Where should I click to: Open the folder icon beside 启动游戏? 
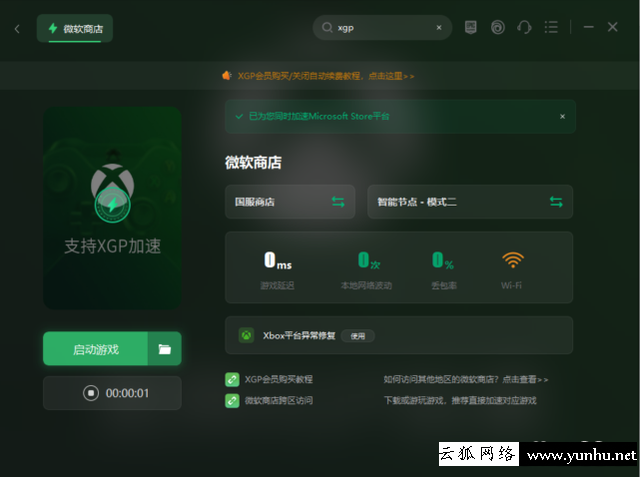click(164, 349)
